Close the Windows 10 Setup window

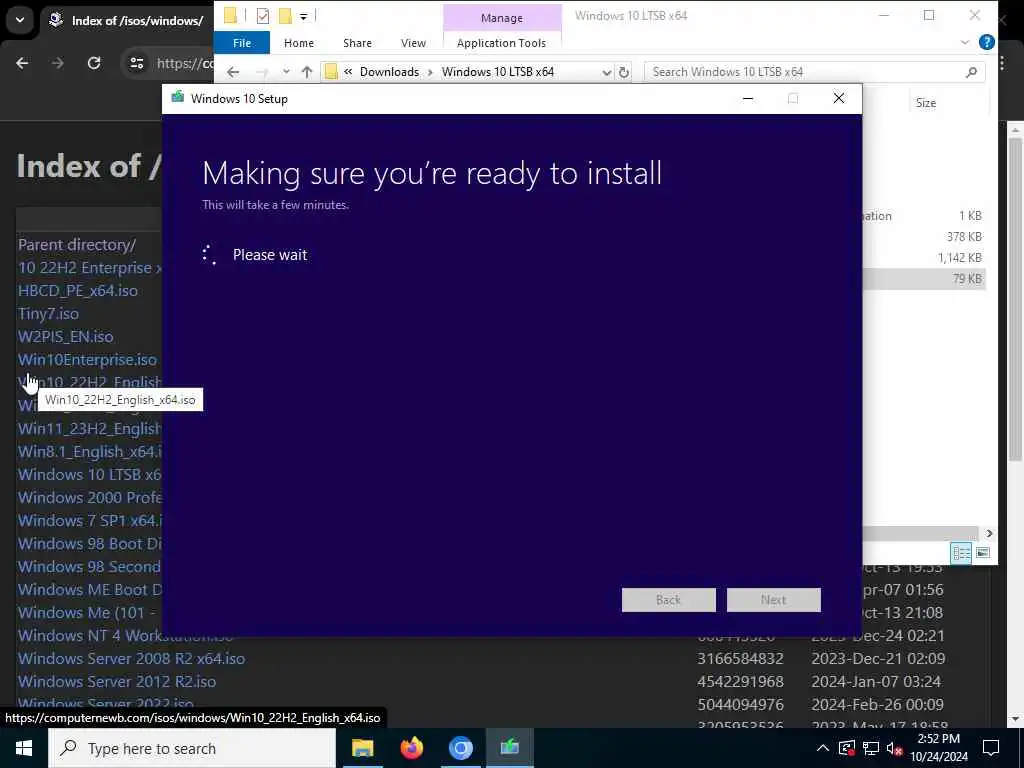point(839,99)
